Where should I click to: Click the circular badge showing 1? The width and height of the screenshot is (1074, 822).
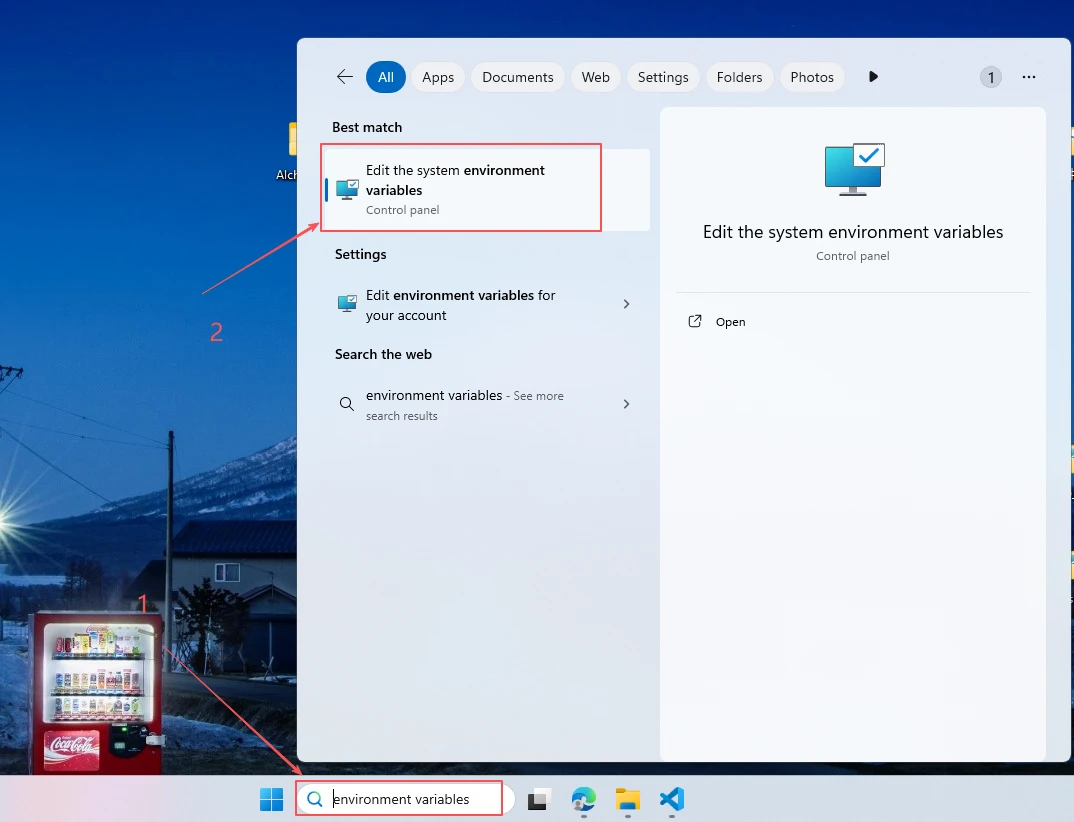pos(990,77)
